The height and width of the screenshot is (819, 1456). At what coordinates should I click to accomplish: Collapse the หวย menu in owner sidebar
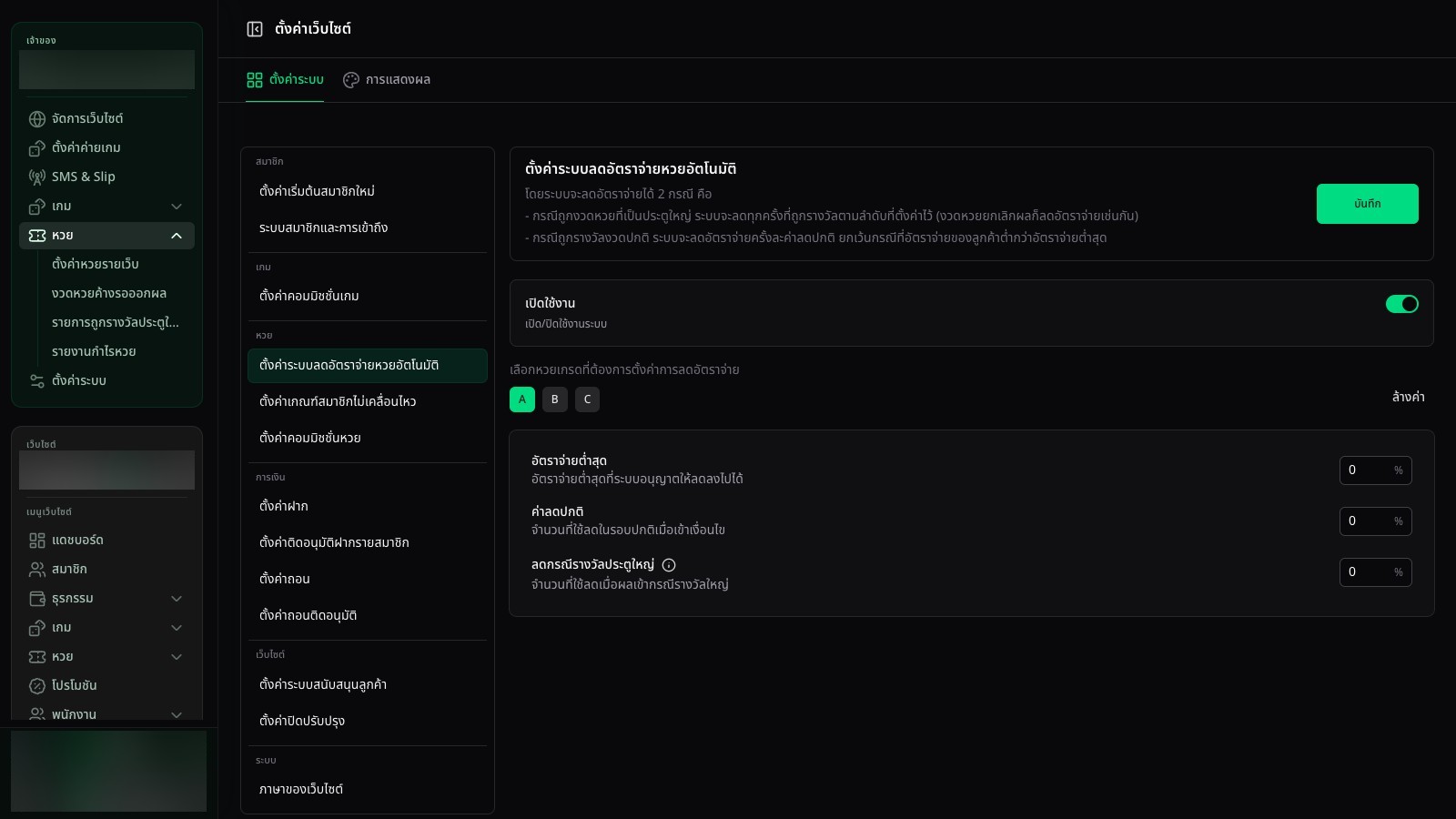click(177, 236)
